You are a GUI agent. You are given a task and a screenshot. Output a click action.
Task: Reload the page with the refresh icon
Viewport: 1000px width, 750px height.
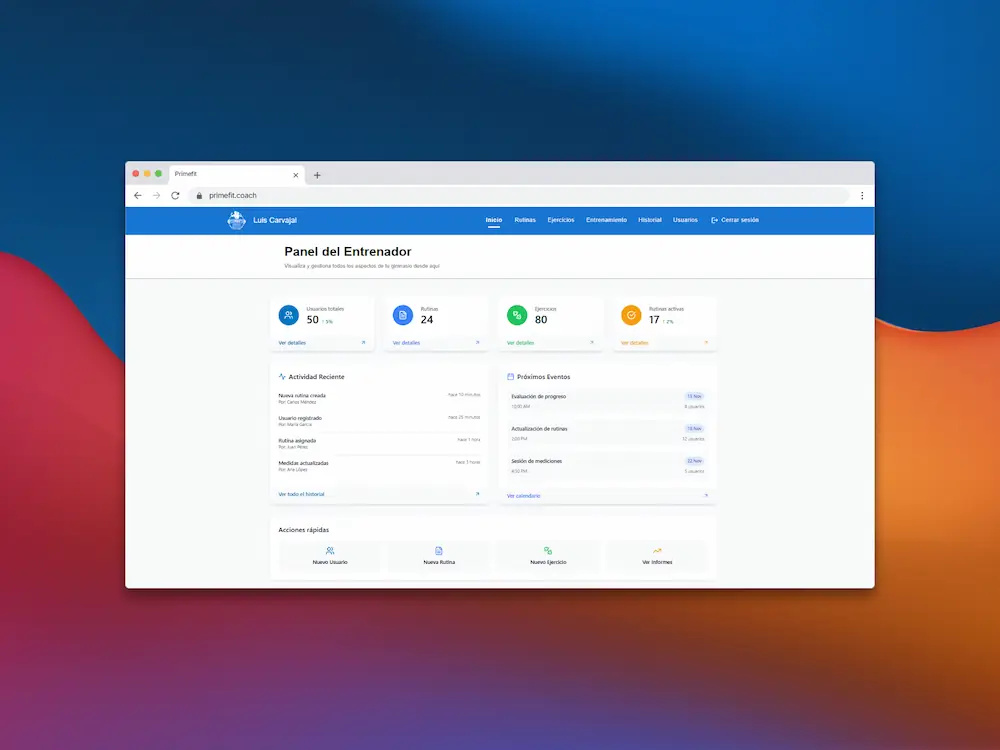pos(175,196)
